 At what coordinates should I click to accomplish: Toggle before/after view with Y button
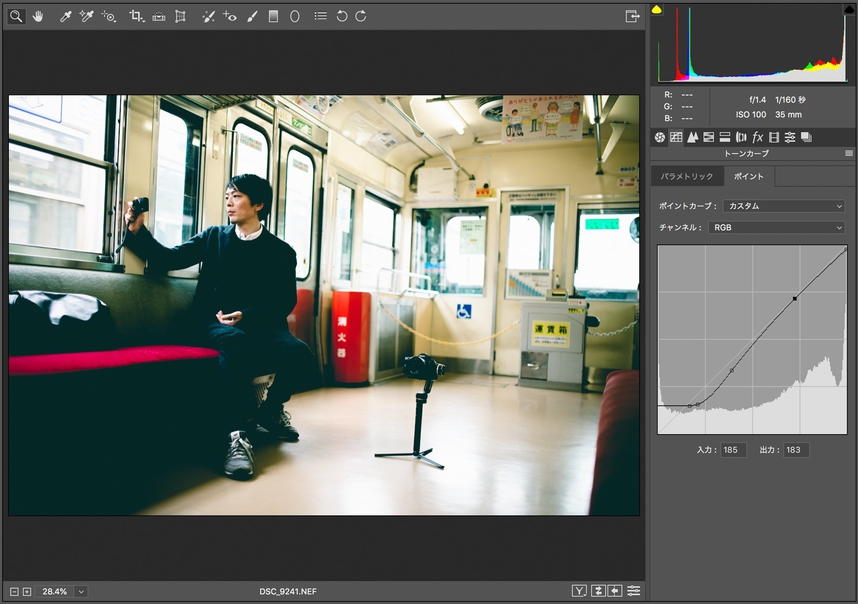580,591
